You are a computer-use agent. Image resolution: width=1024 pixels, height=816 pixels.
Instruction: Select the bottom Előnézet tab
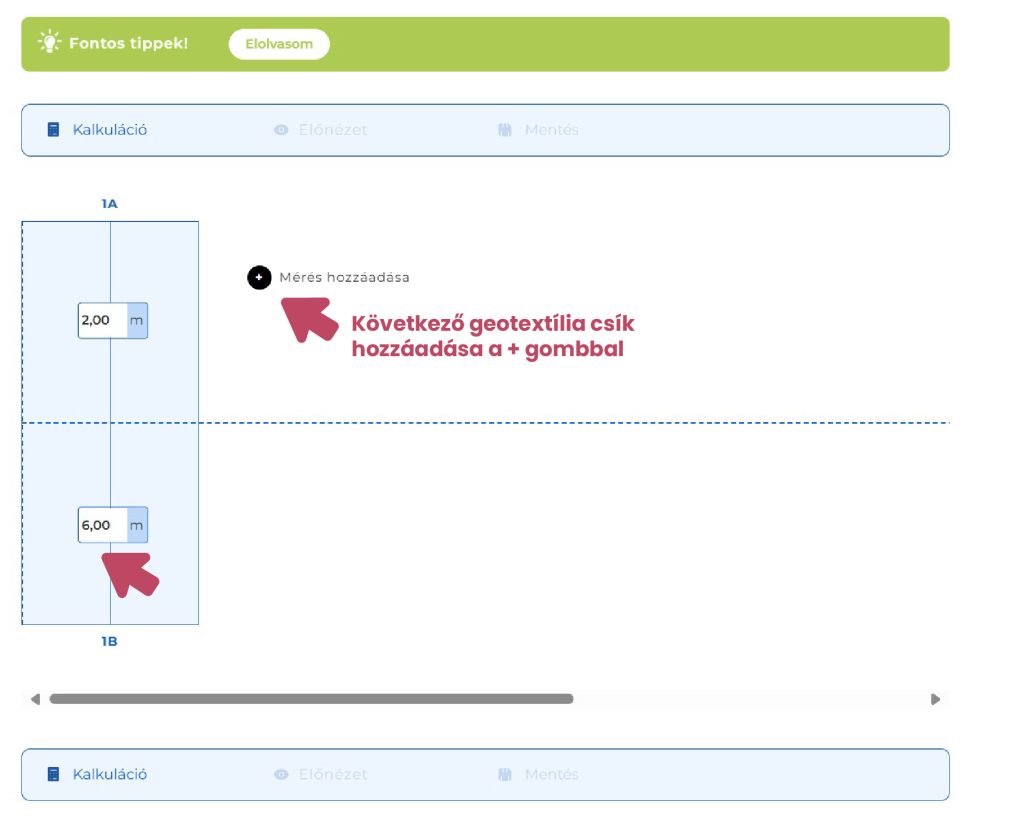click(x=332, y=774)
